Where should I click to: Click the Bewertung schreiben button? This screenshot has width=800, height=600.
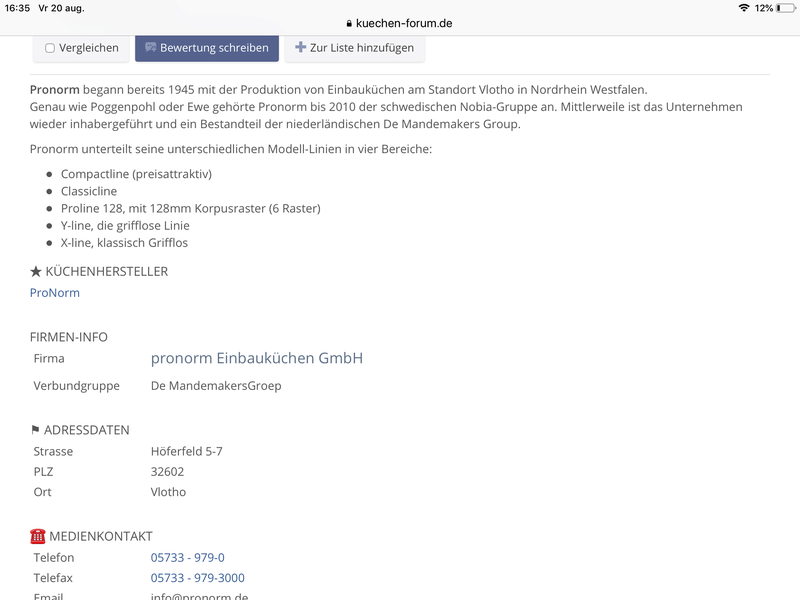point(207,48)
